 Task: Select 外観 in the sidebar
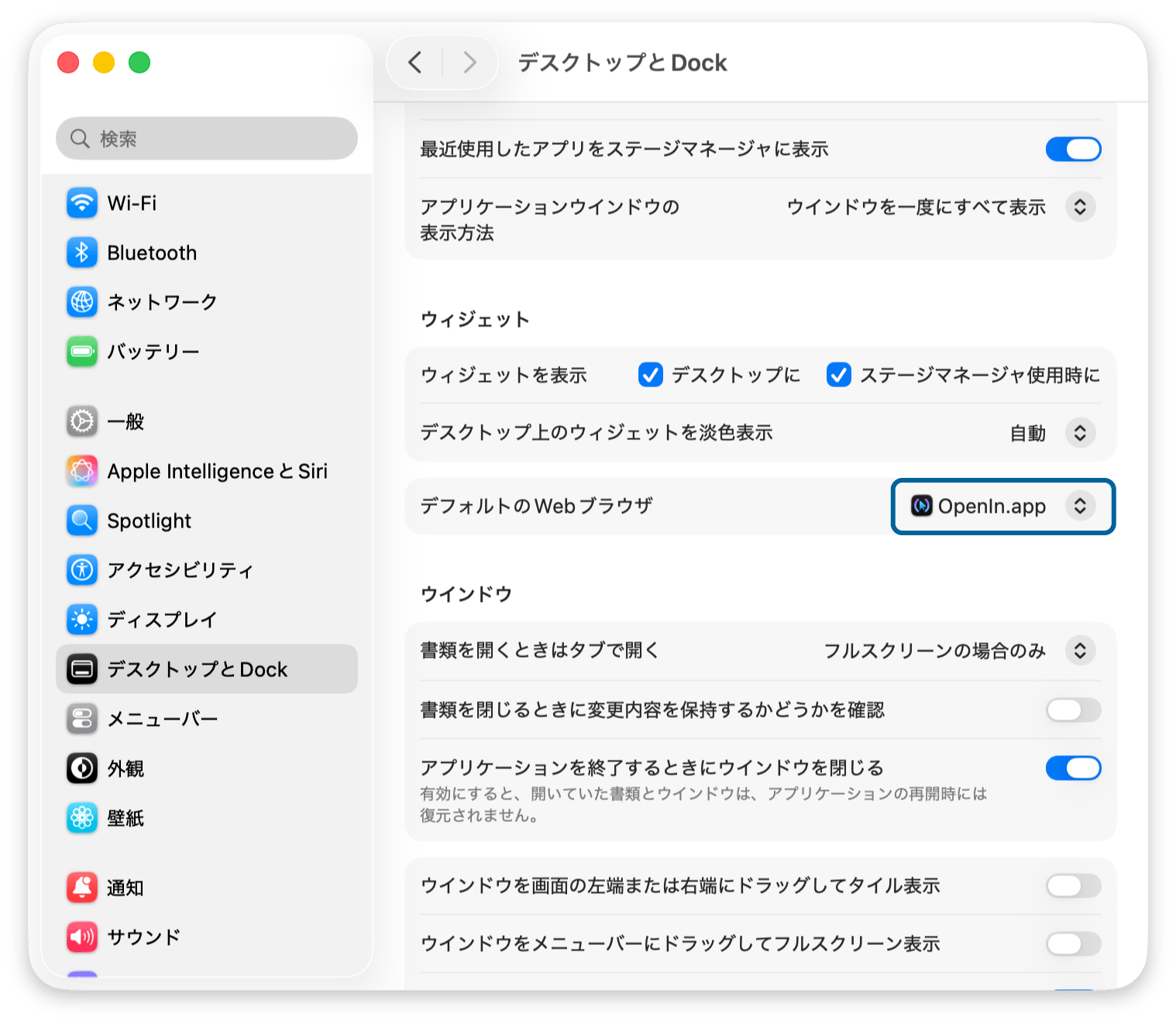(x=207, y=768)
